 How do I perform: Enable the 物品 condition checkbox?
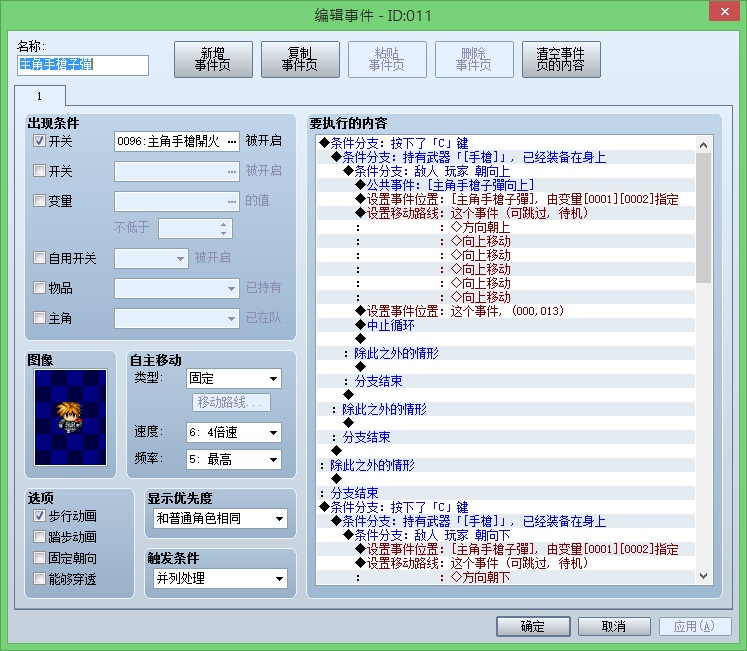pyautogui.click(x=40, y=288)
